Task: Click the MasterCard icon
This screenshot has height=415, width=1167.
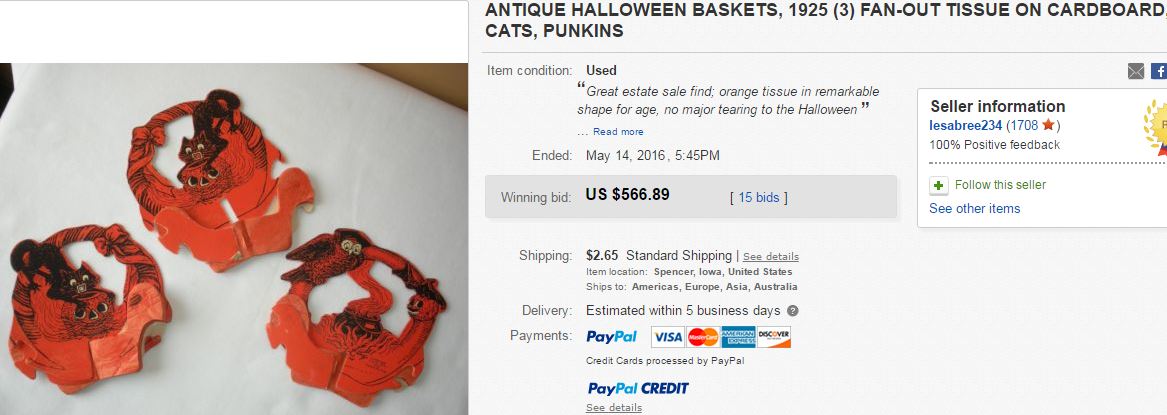Action: 703,337
